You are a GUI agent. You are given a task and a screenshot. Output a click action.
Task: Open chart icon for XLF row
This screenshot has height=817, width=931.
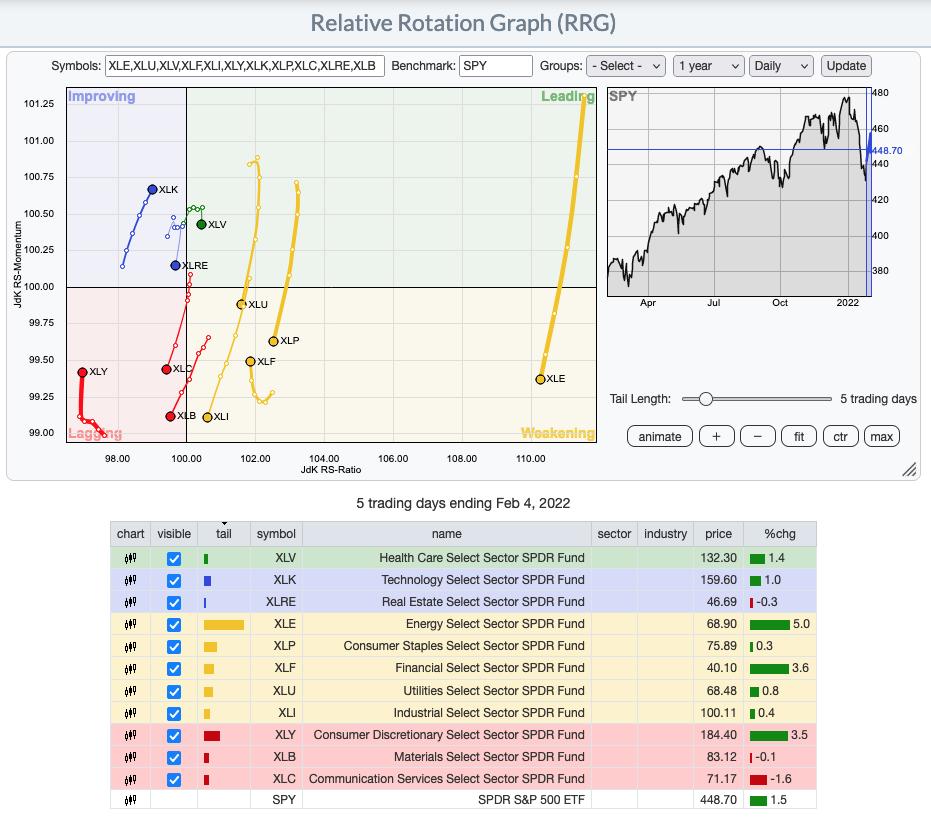coord(130,669)
